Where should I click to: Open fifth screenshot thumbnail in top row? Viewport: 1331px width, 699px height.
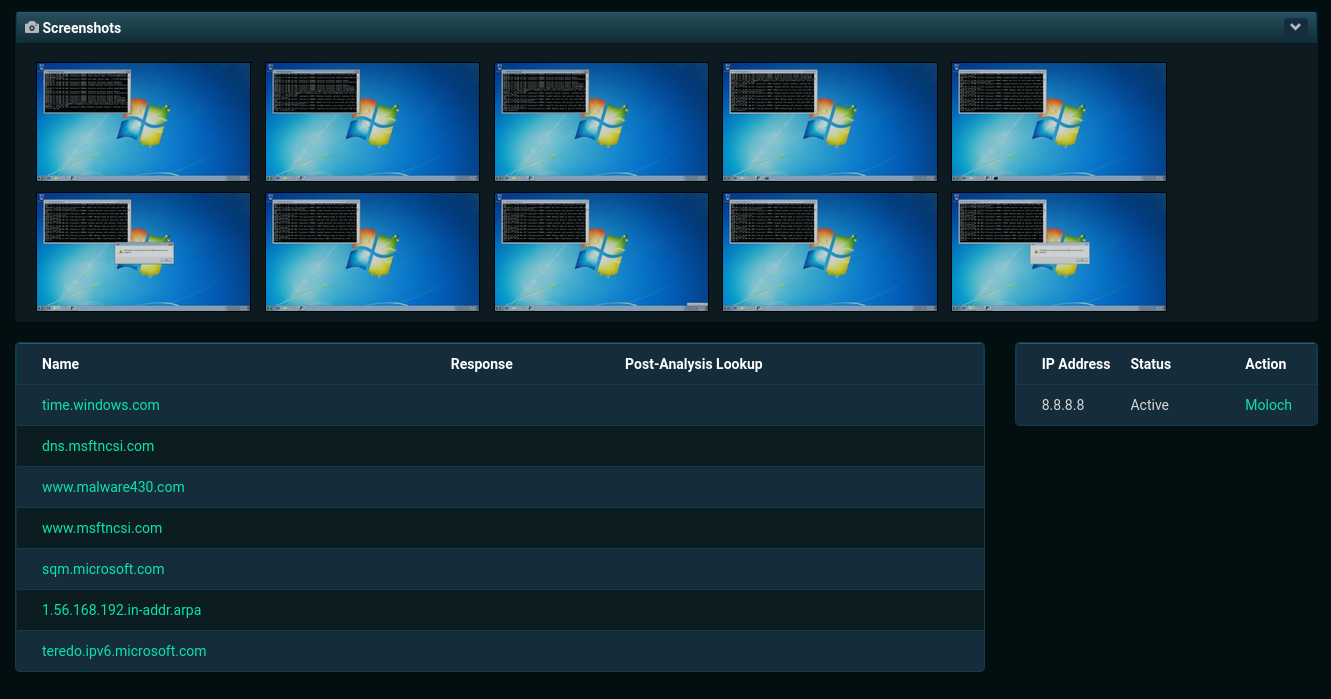pyautogui.click(x=1059, y=122)
